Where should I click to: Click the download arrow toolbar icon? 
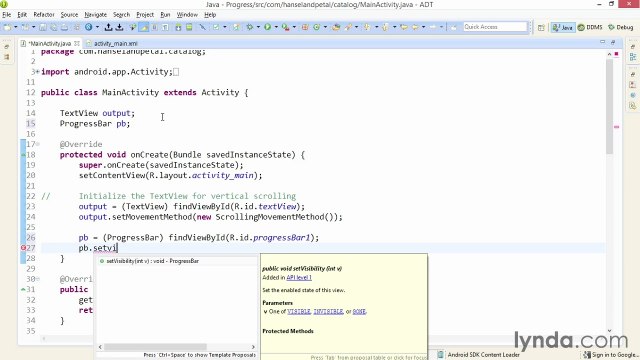[x=119, y=27]
